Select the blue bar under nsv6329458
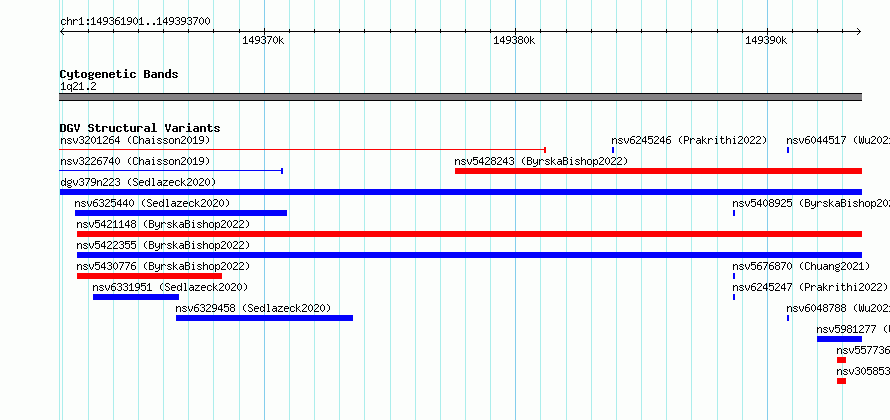 tap(264, 318)
